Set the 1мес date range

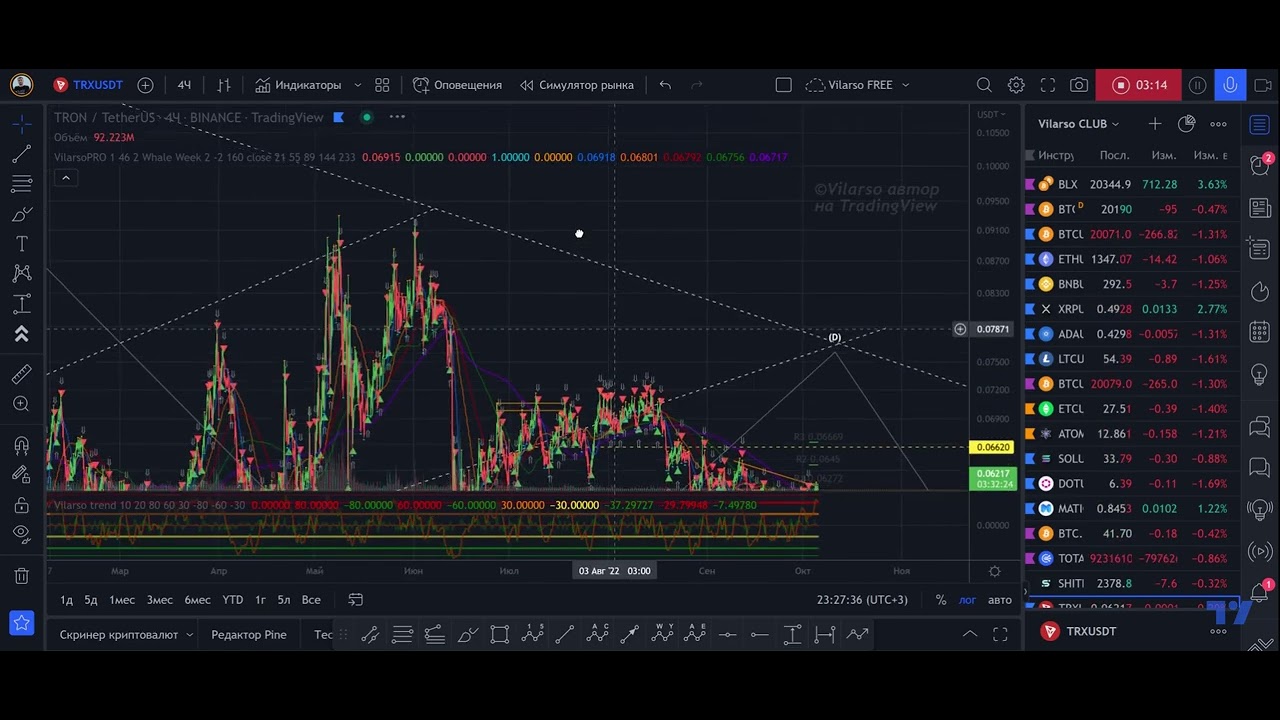pyautogui.click(x=122, y=600)
